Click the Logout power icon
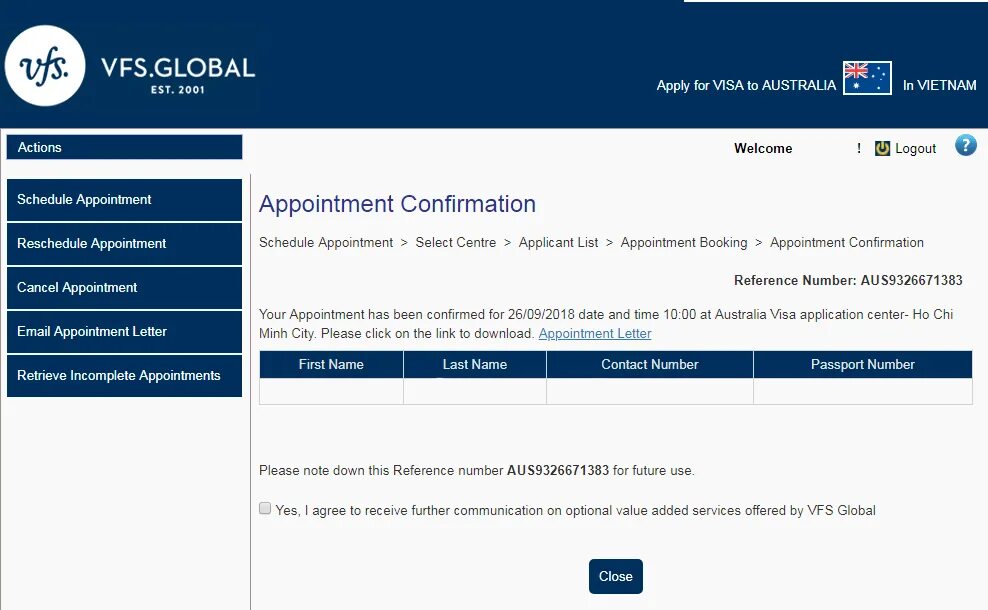988x610 pixels. (882, 148)
